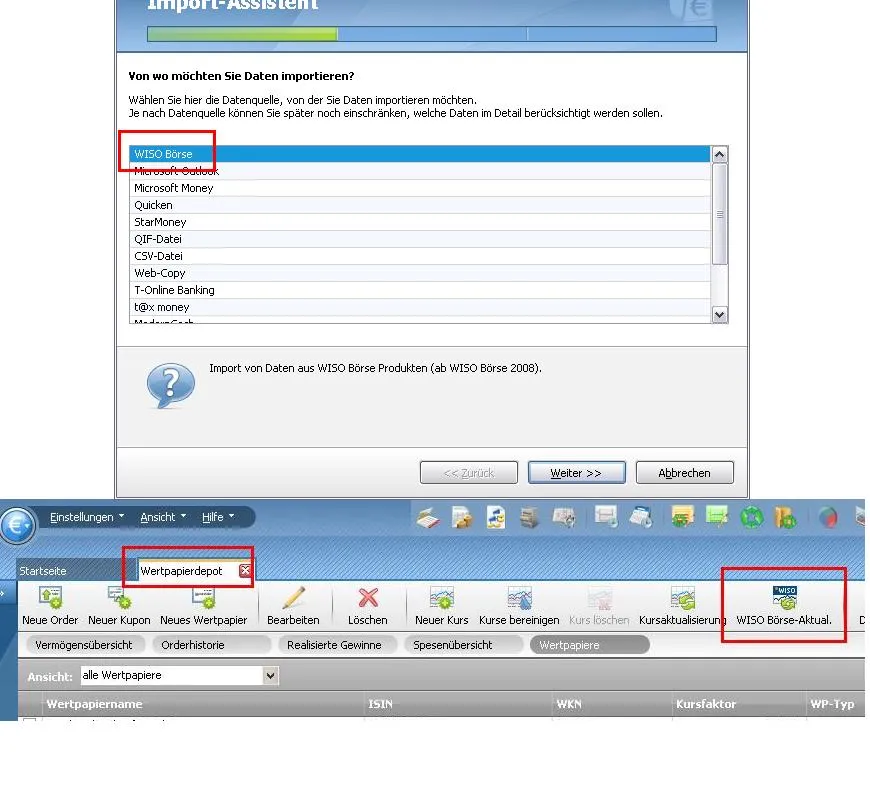Start Kursaktualisierung from the toolbar
This screenshot has height=793, width=870.
(683, 598)
